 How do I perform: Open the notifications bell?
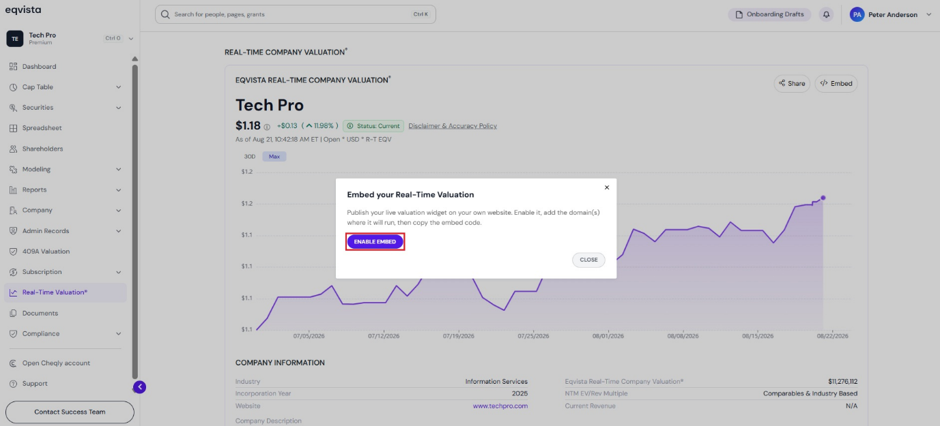click(x=827, y=14)
